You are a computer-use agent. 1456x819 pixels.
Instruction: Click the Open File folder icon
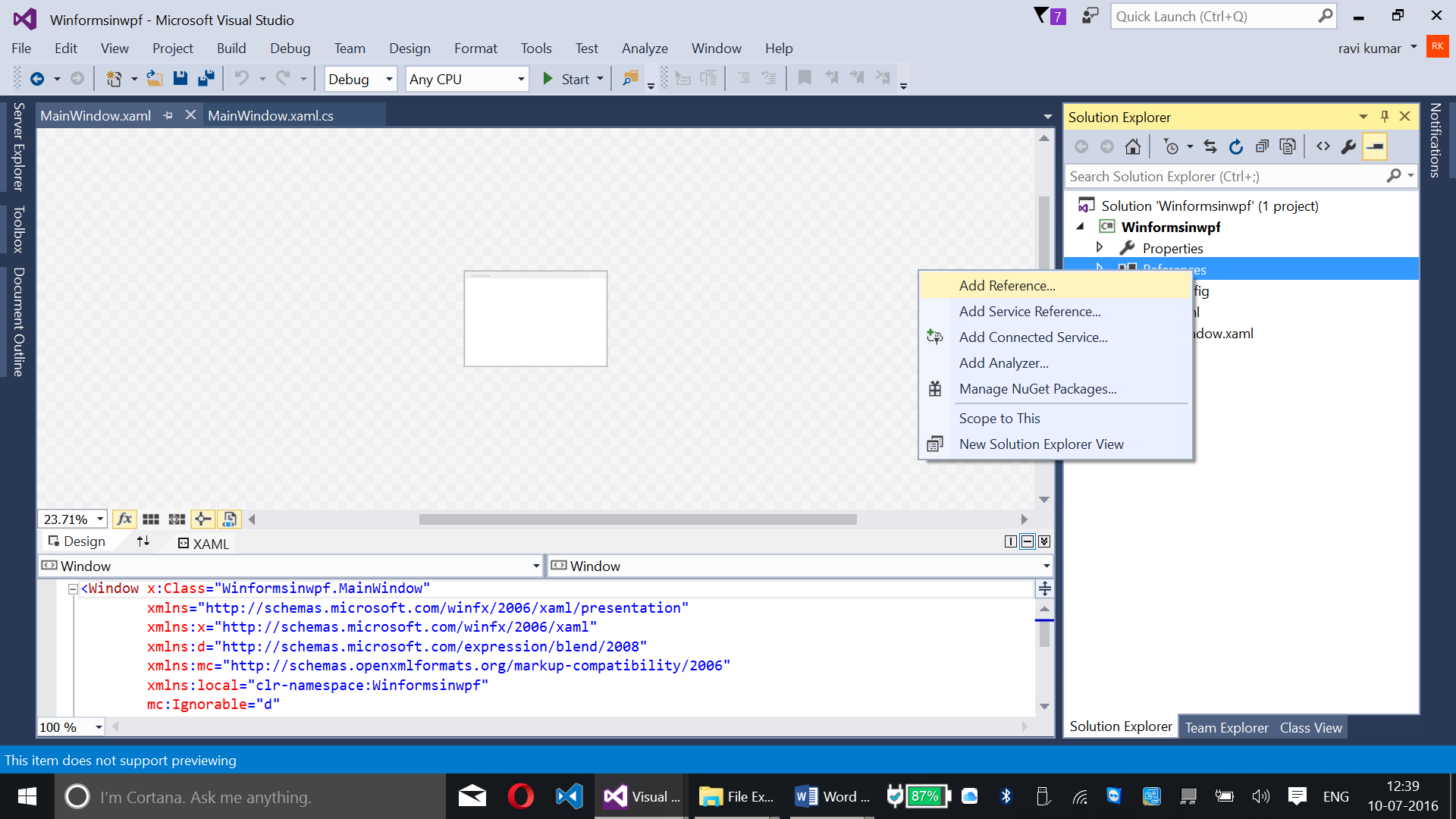155,78
